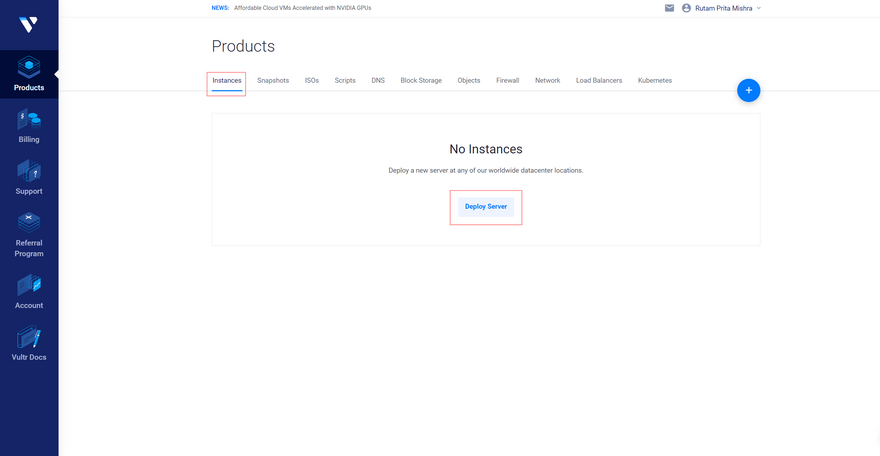The image size is (880, 456).
Task: Open the Billing sidebar icon
Action: [x=29, y=125]
